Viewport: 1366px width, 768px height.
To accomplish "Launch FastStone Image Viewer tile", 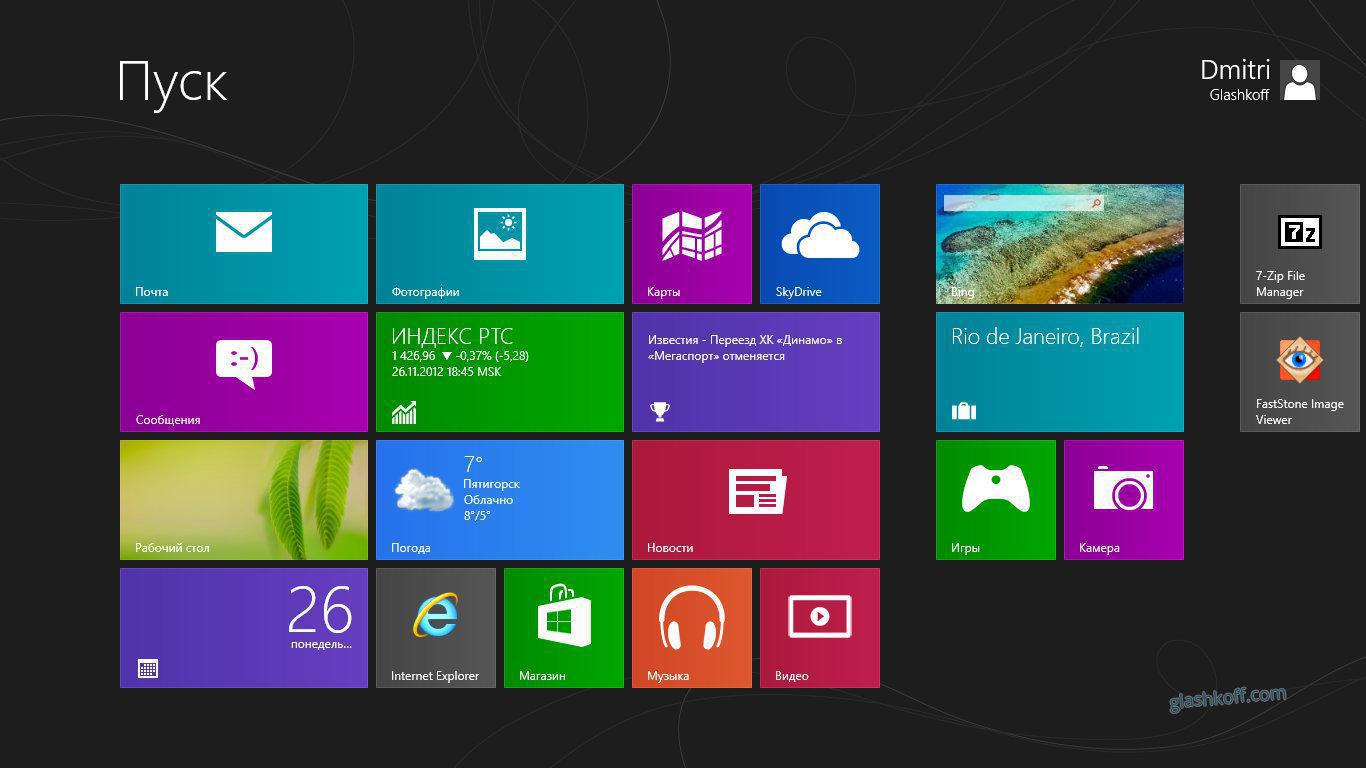I will point(1300,372).
